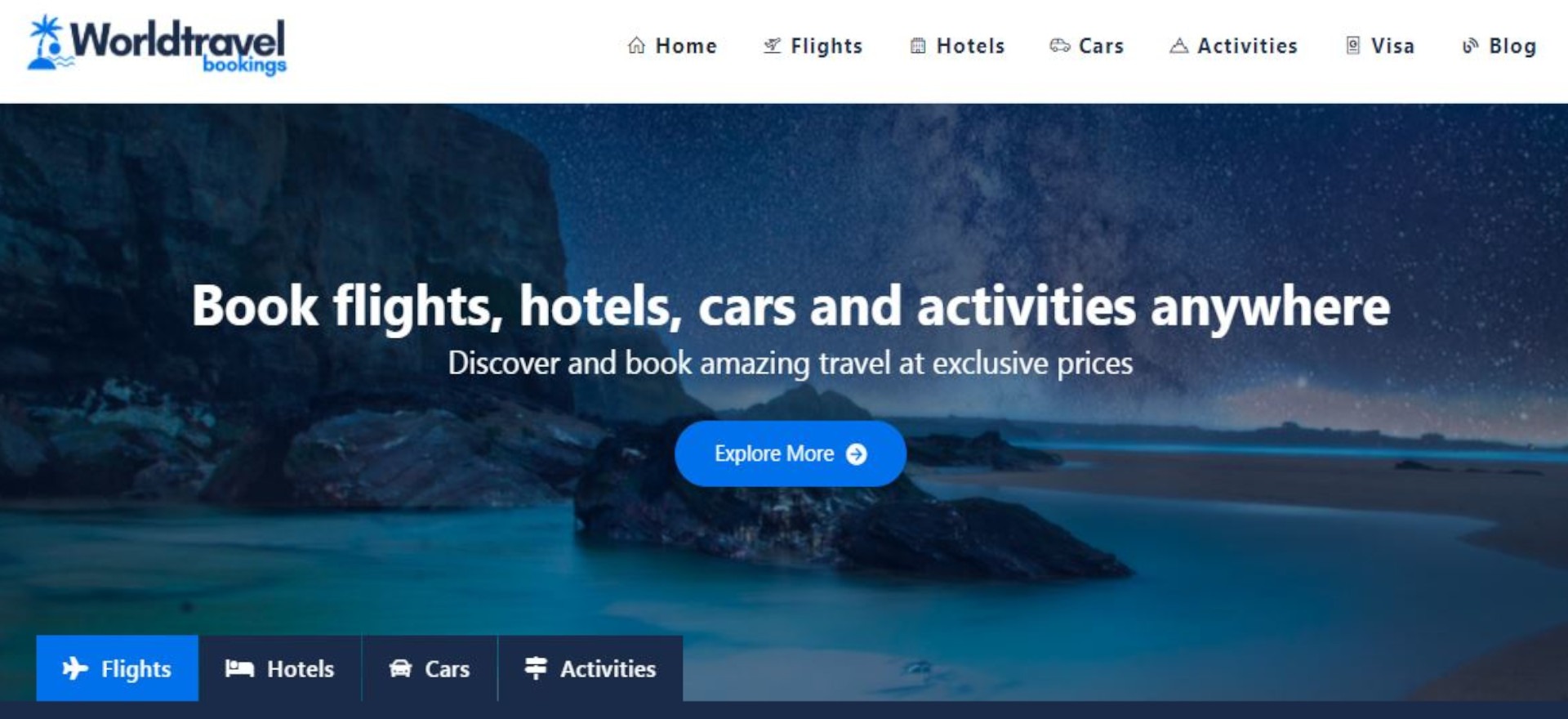This screenshot has width=1568, height=719.
Task: Click the bed icon in Hotels tab
Action: pyautogui.click(x=239, y=668)
